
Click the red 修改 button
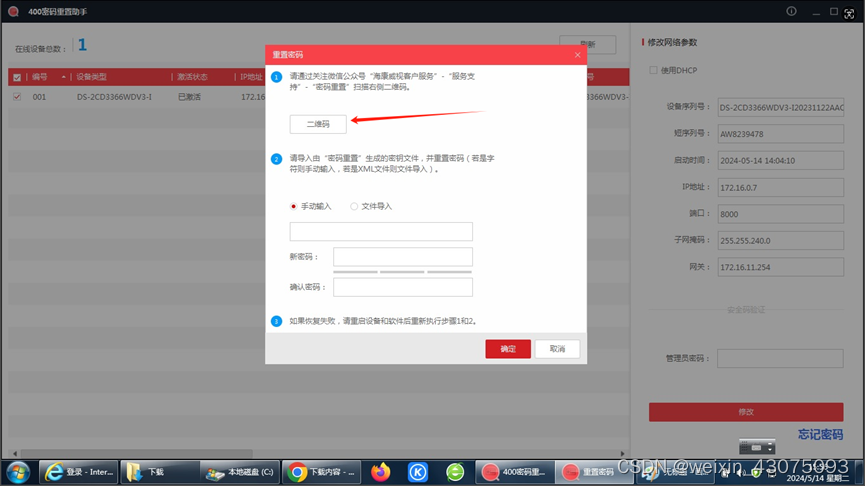click(746, 412)
